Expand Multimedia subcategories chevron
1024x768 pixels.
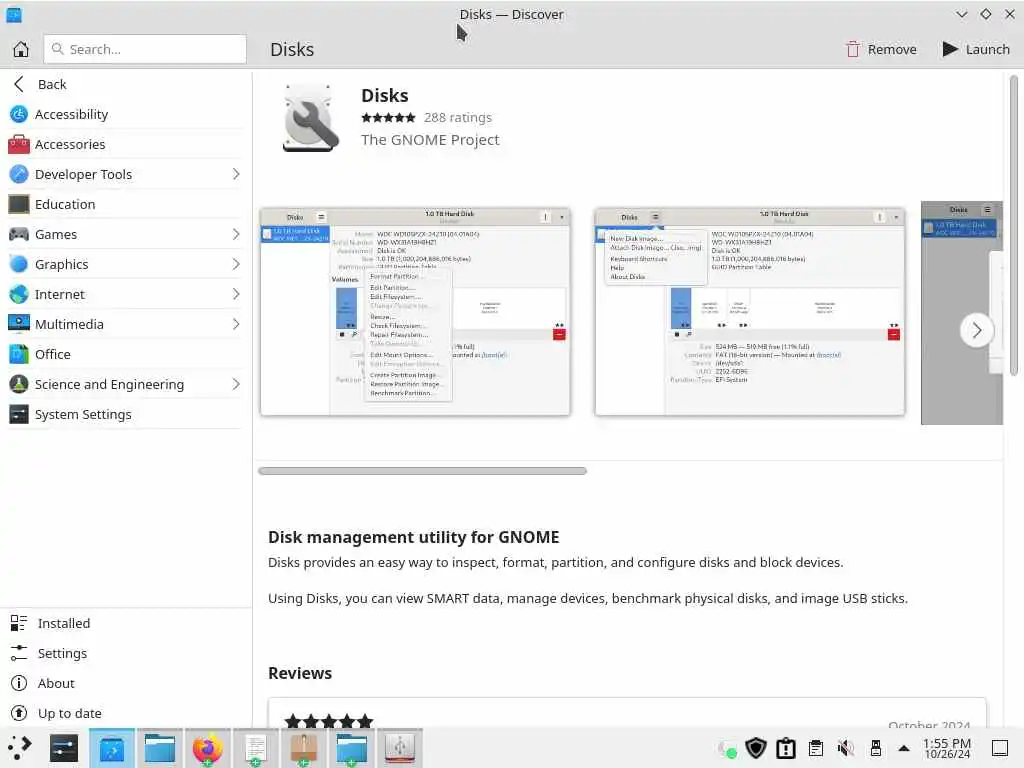click(x=236, y=324)
